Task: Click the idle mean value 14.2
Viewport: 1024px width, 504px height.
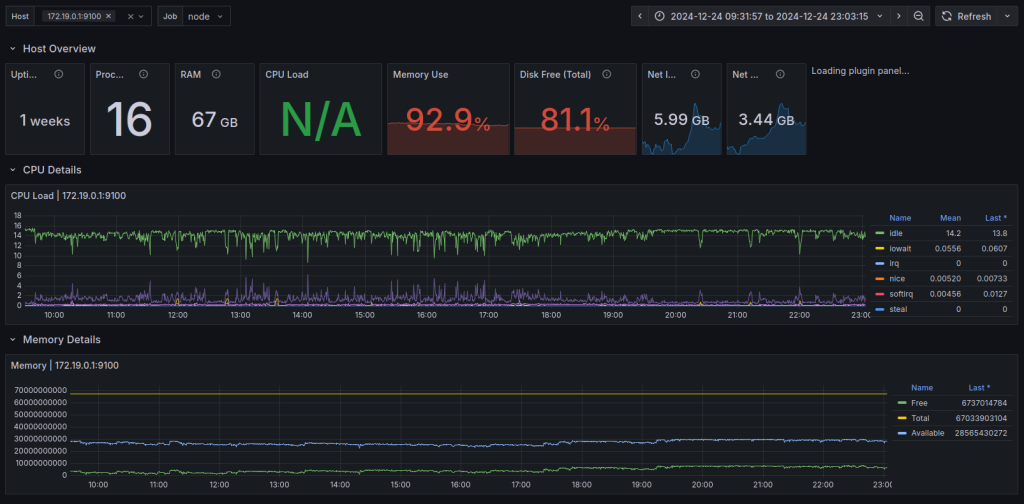Action: pos(953,233)
